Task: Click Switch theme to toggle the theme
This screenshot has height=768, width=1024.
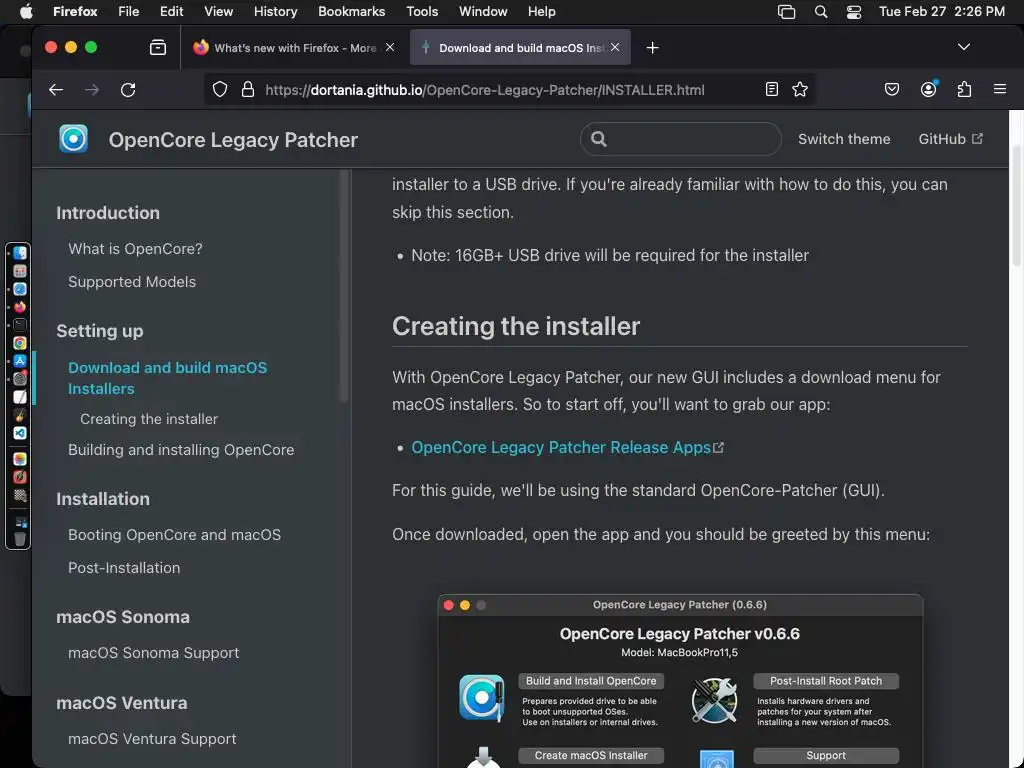Action: coord(844,139)
